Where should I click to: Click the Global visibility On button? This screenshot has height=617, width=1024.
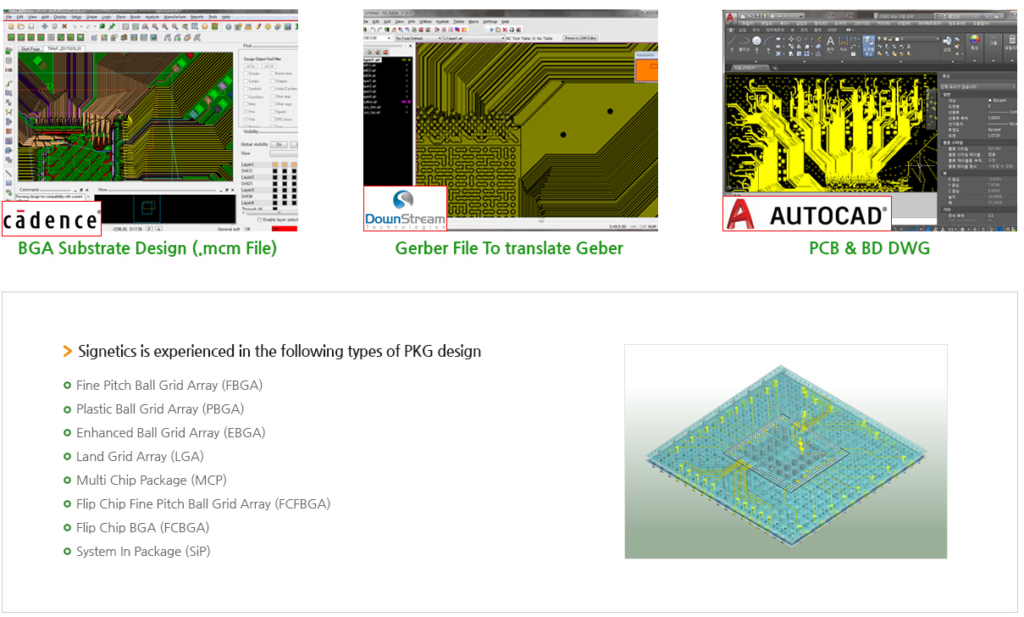coord(279,143)
